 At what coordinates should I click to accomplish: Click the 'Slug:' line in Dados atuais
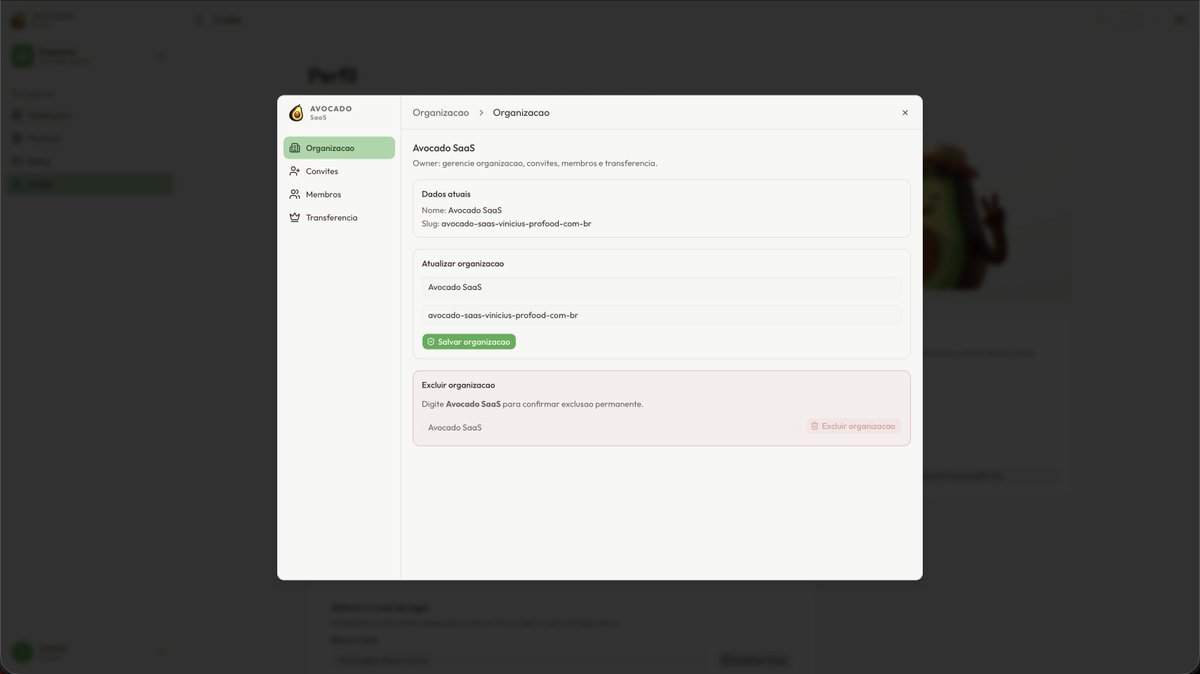[506, 224]
